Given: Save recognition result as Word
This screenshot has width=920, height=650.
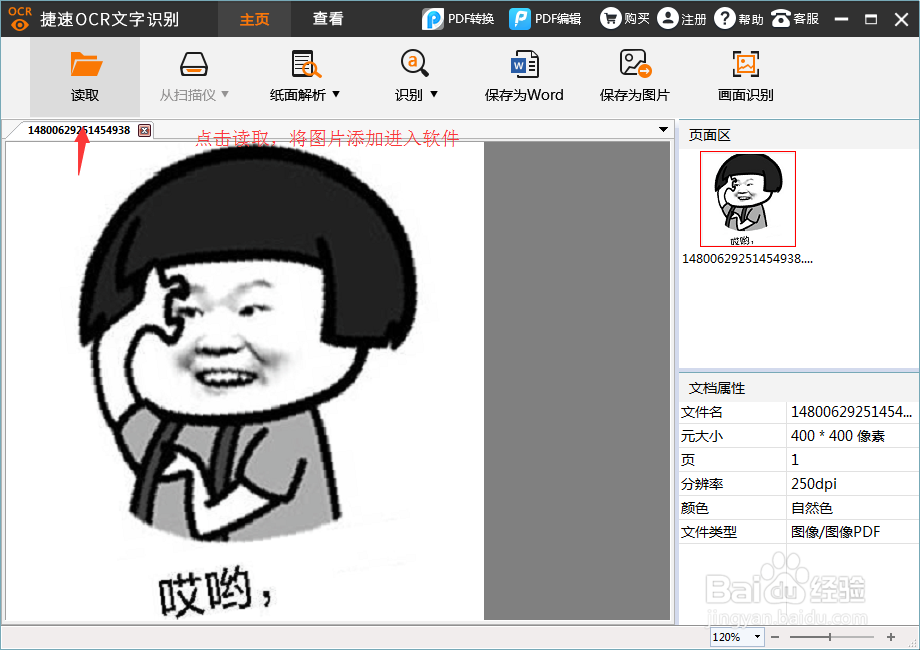Looking at the screenshot, I should pyautogui.click(x=523, y=75).
